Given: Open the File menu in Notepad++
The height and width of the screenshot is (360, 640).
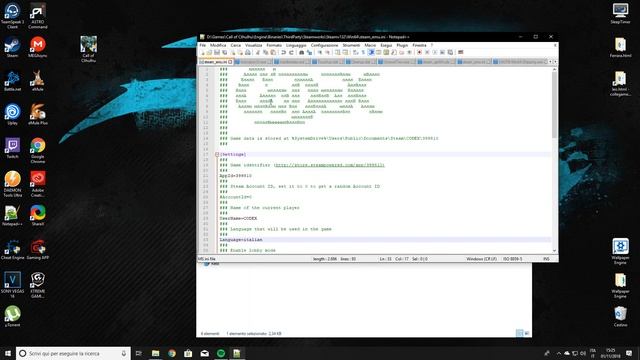Looking at the screenshot, I should pyautogui.click(x=202, y=45).
